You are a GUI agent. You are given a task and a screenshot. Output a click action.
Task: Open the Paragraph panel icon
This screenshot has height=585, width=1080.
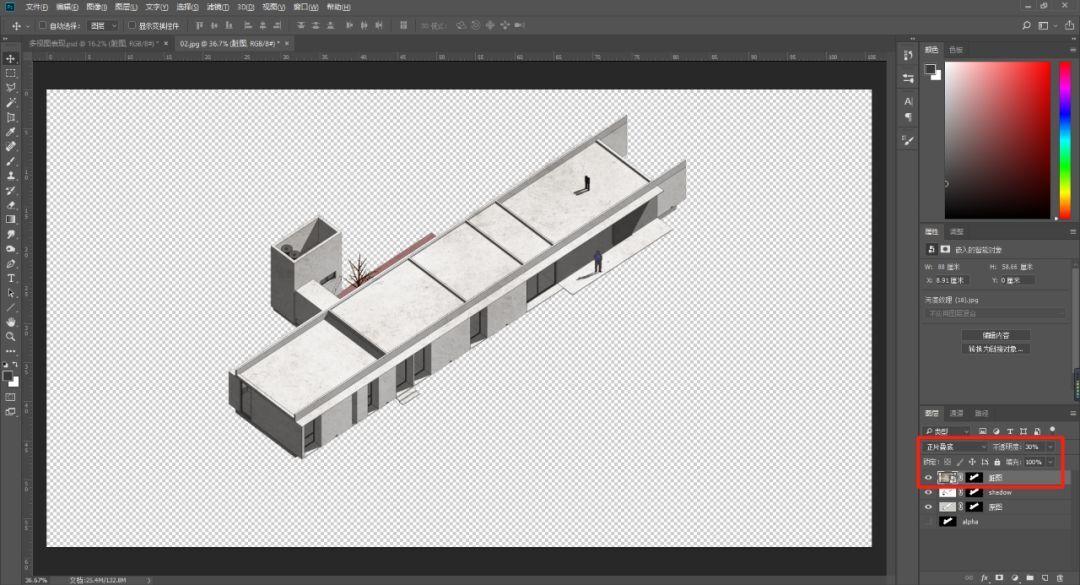pos(908,117)
